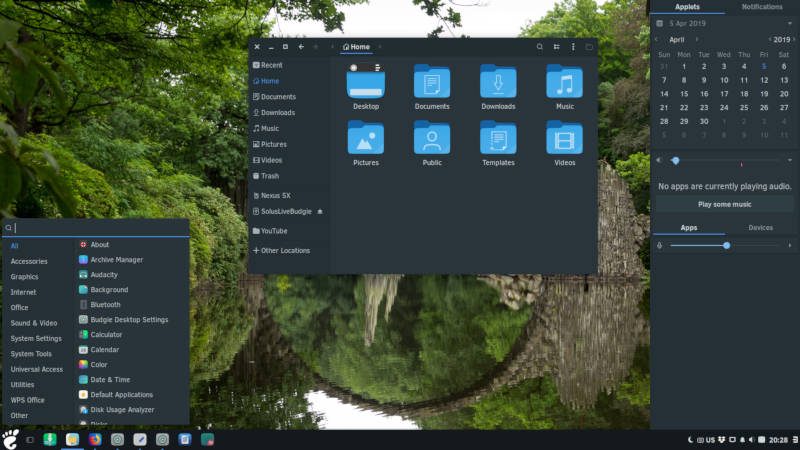Open the Documents folder icon
The width and height of the screenshot is (800, 450).
(432, 81)
